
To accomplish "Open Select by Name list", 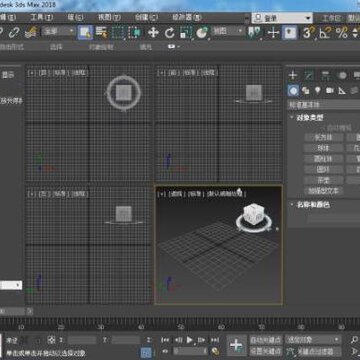I will (101, 32).
